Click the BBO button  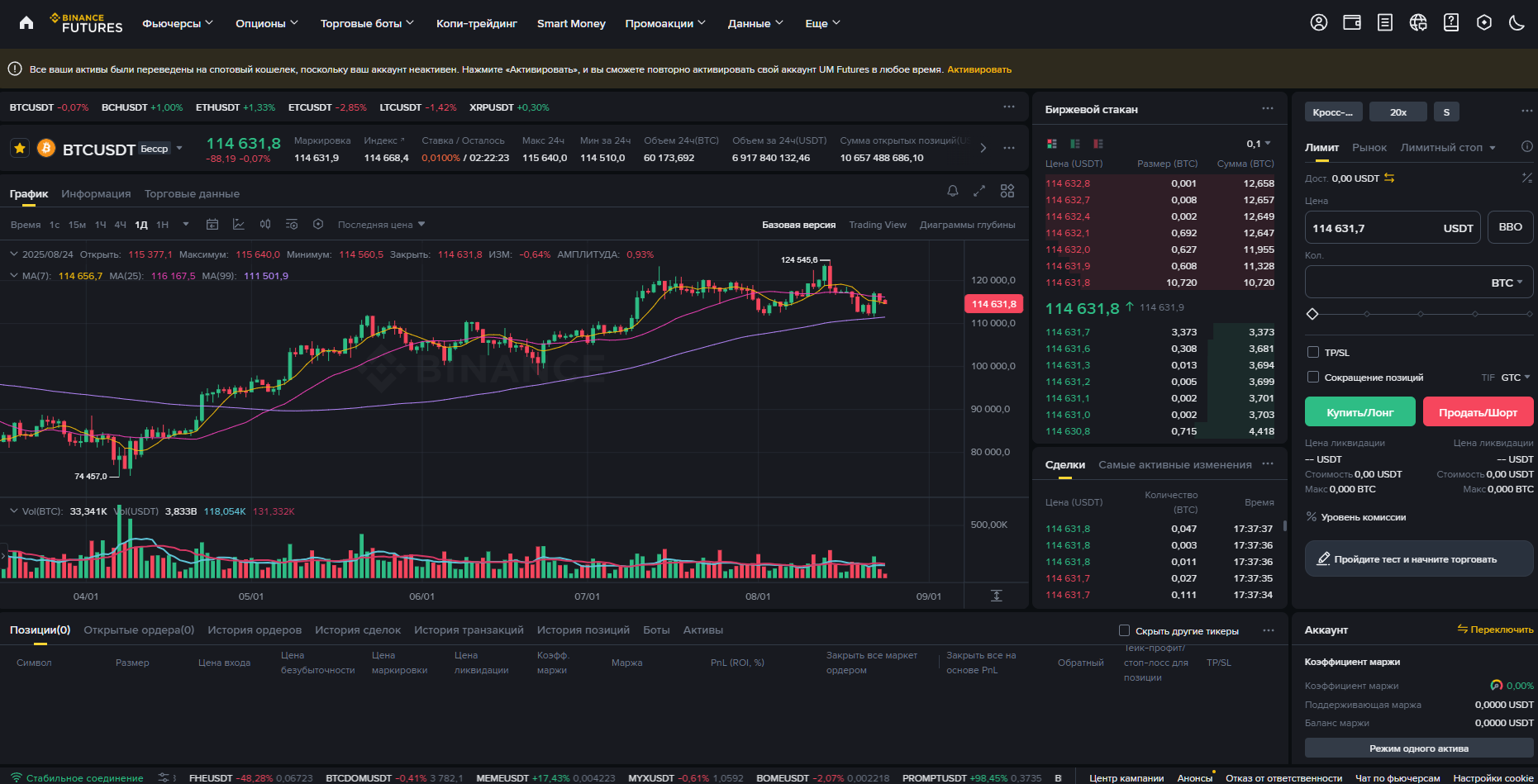[x=1510, y=227]
